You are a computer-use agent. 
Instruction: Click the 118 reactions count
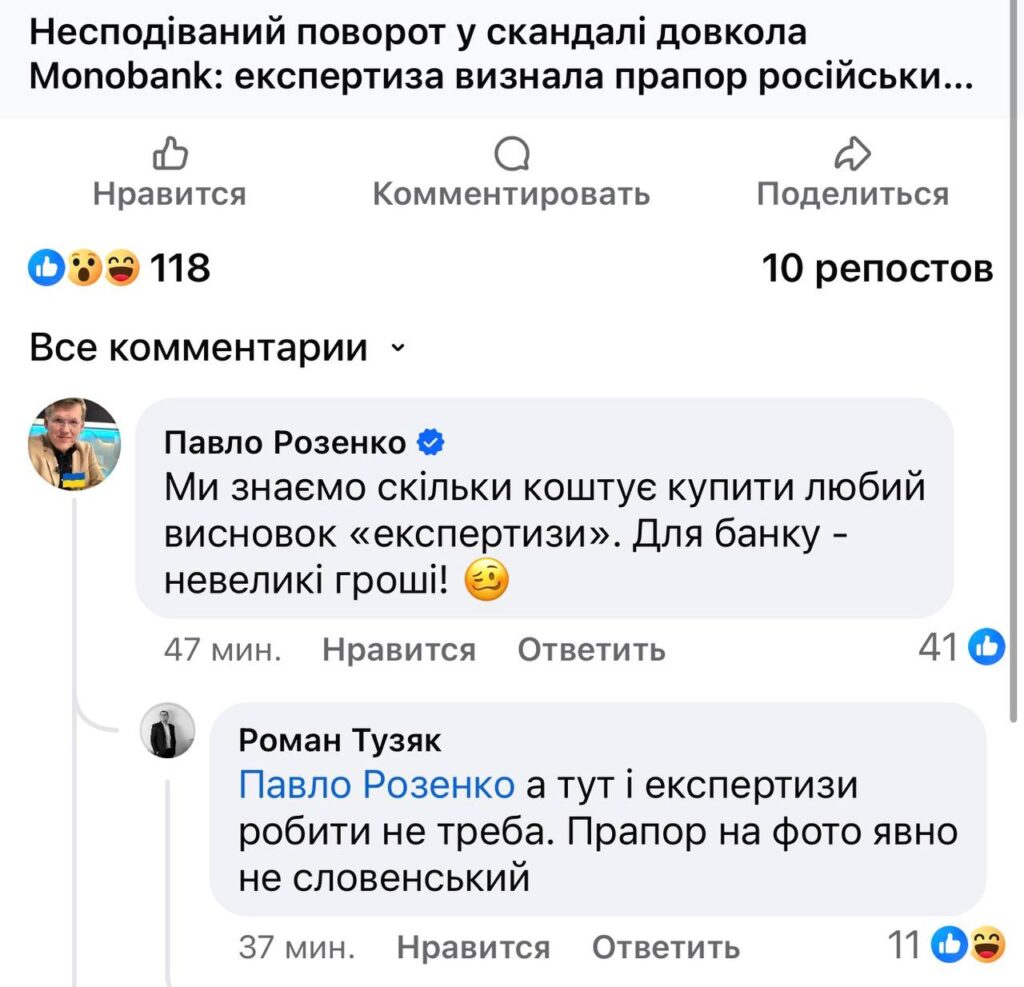coord(180,268)
